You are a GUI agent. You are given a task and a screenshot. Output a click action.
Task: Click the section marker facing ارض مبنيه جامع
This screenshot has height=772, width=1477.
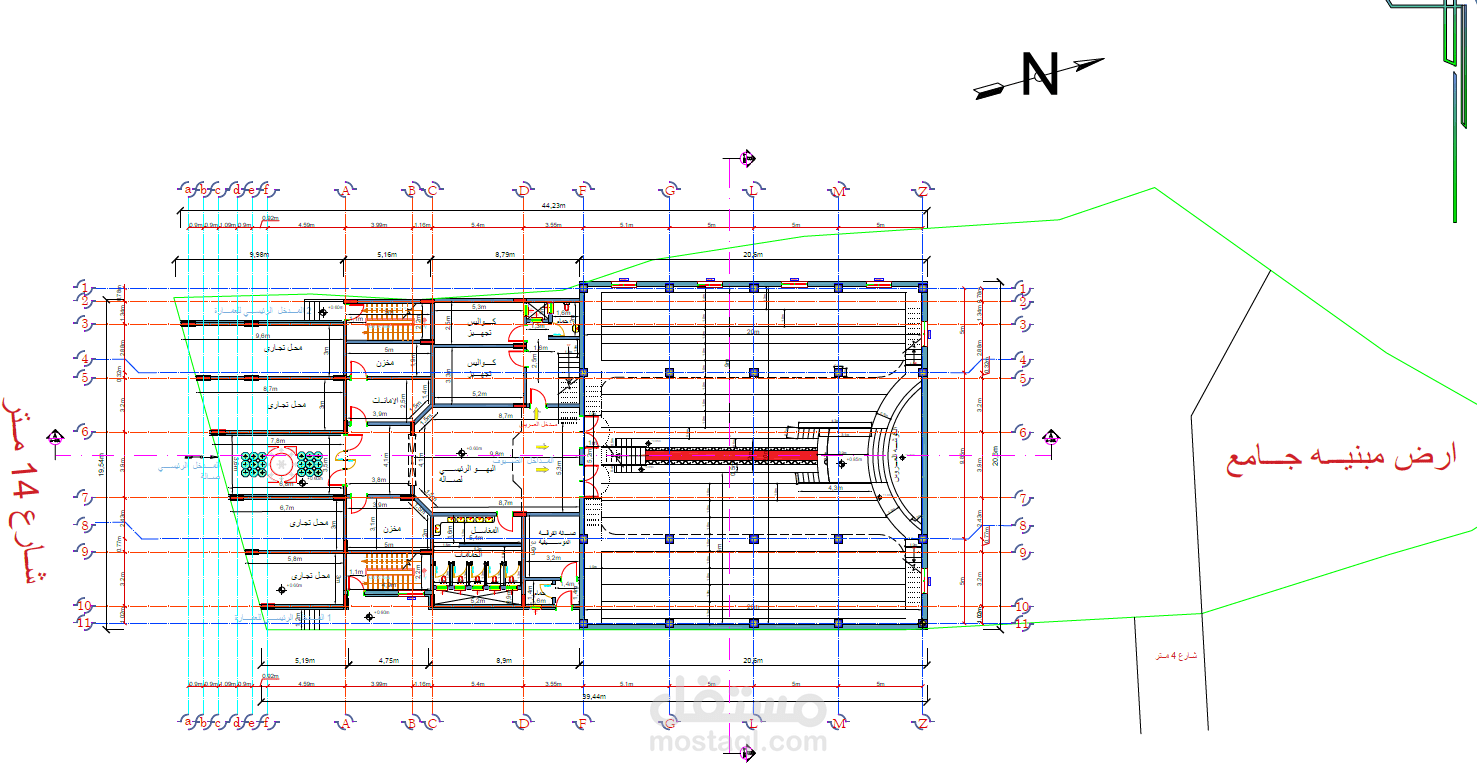tap(1051, 436)
